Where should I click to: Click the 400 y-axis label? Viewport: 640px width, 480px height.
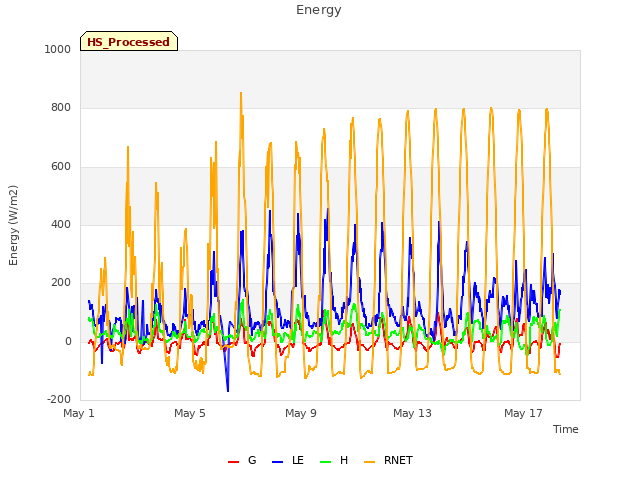coord(61,224)
